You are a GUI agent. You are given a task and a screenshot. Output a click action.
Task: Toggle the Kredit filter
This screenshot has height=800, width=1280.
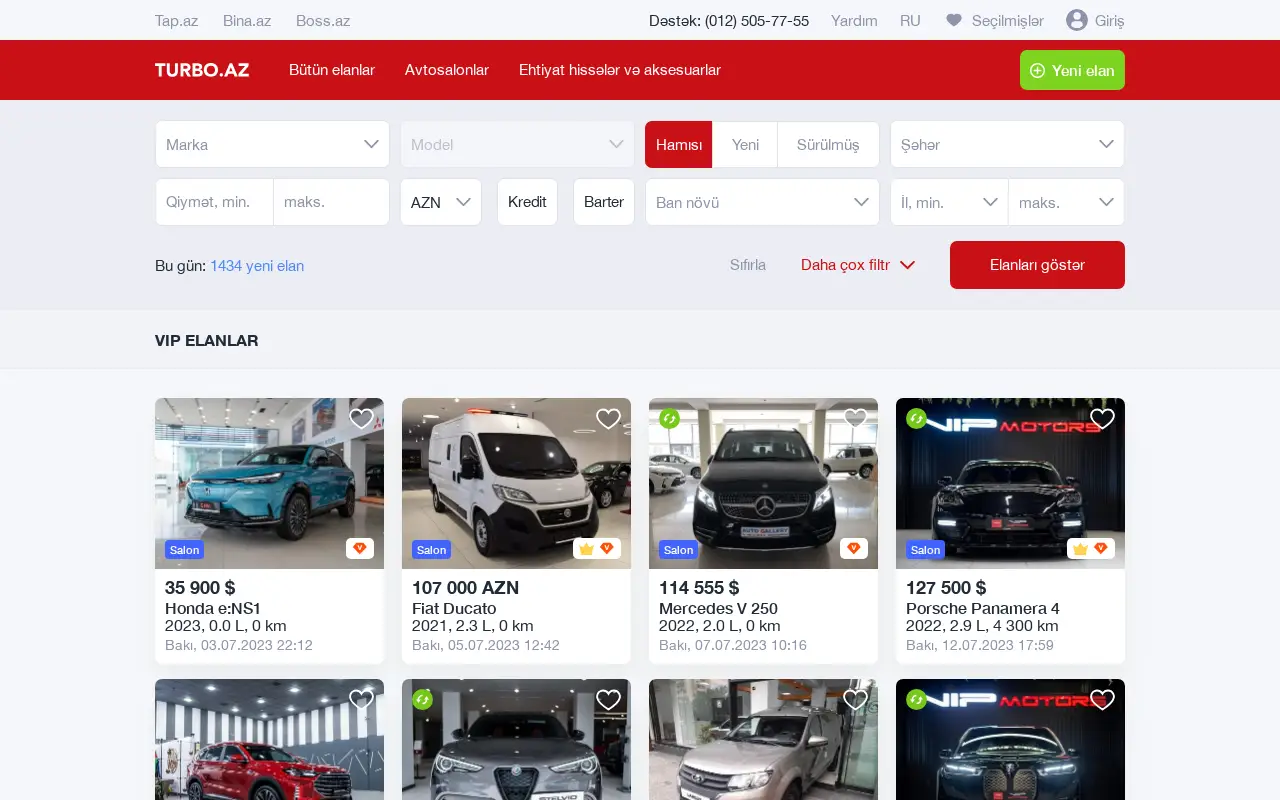[x=527, y=202]
